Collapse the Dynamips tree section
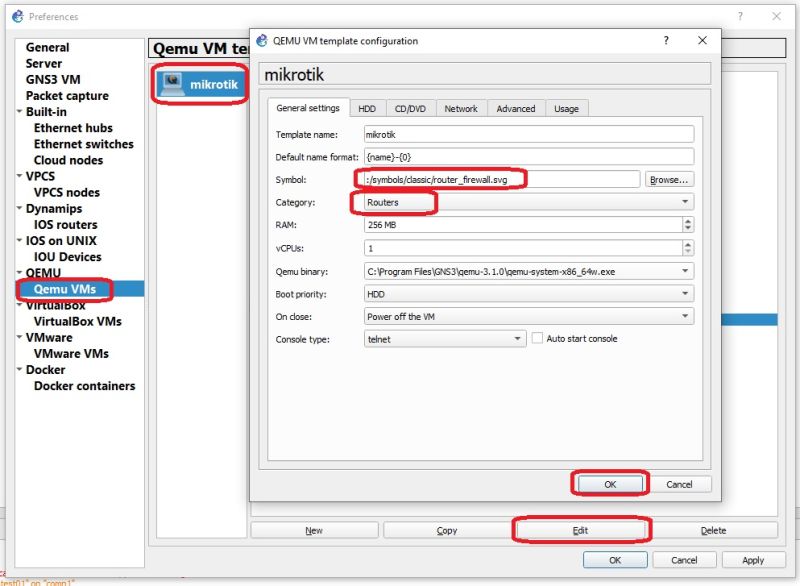The width and height of the screenshot is (800, 586). 19,208
